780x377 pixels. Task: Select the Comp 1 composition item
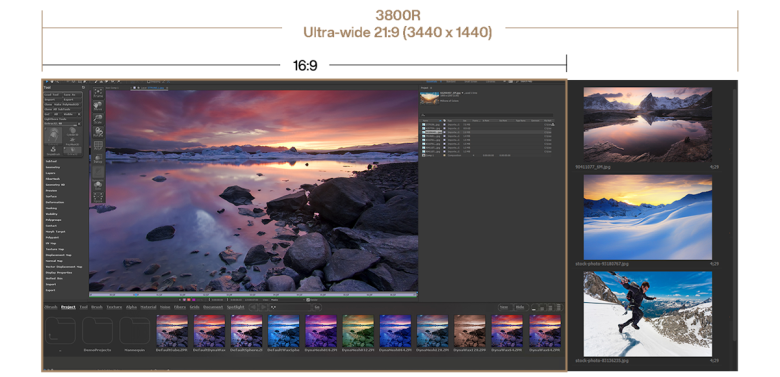click(429, 155)
